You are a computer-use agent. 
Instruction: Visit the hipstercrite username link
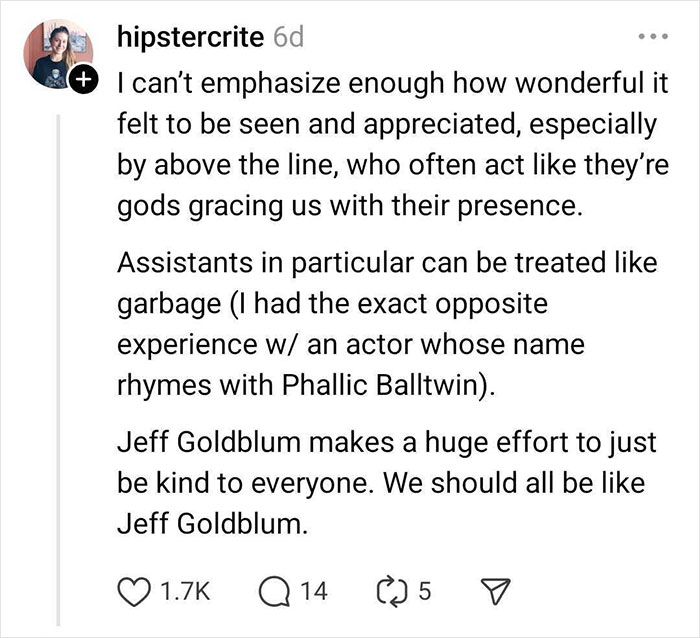coord(191,39)
